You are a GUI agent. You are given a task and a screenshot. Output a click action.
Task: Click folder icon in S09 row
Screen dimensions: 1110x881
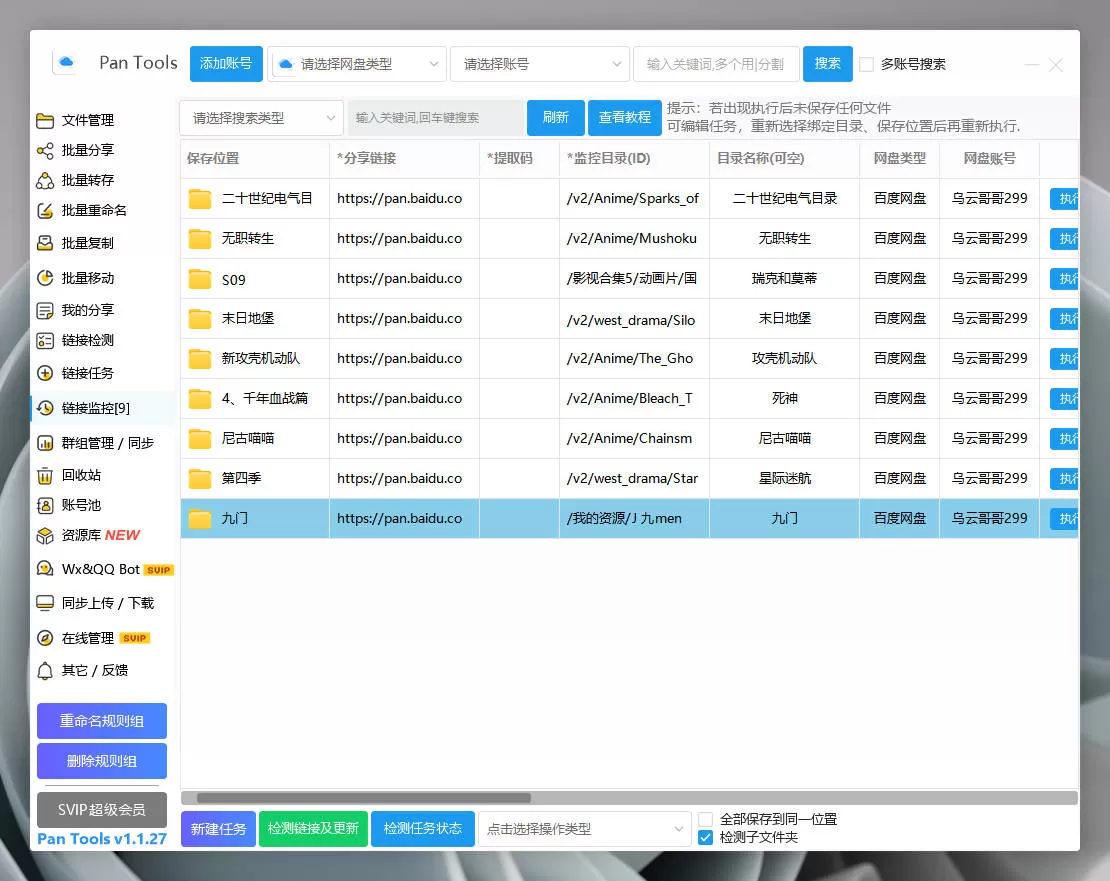coord(200,279)
